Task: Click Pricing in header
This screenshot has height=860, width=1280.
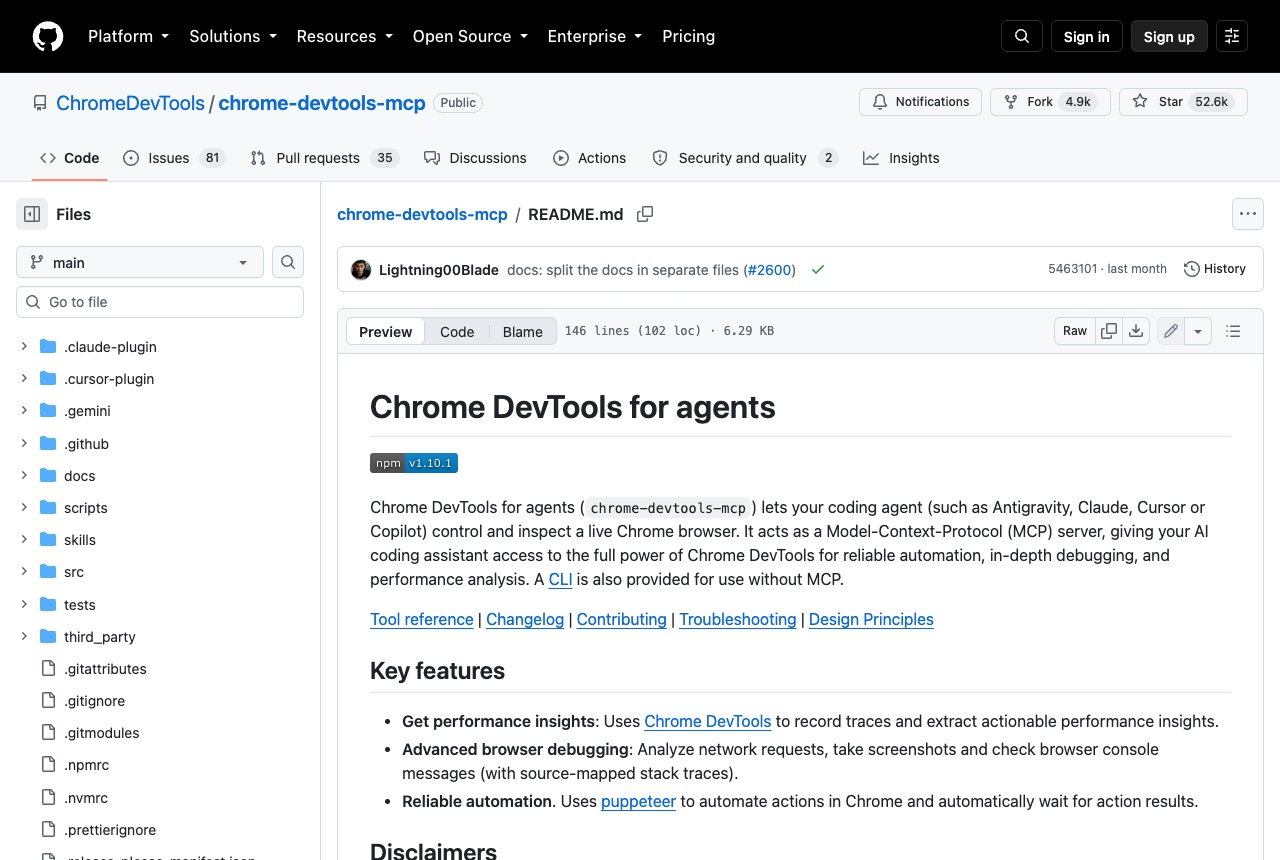Action: pos(688,36)
